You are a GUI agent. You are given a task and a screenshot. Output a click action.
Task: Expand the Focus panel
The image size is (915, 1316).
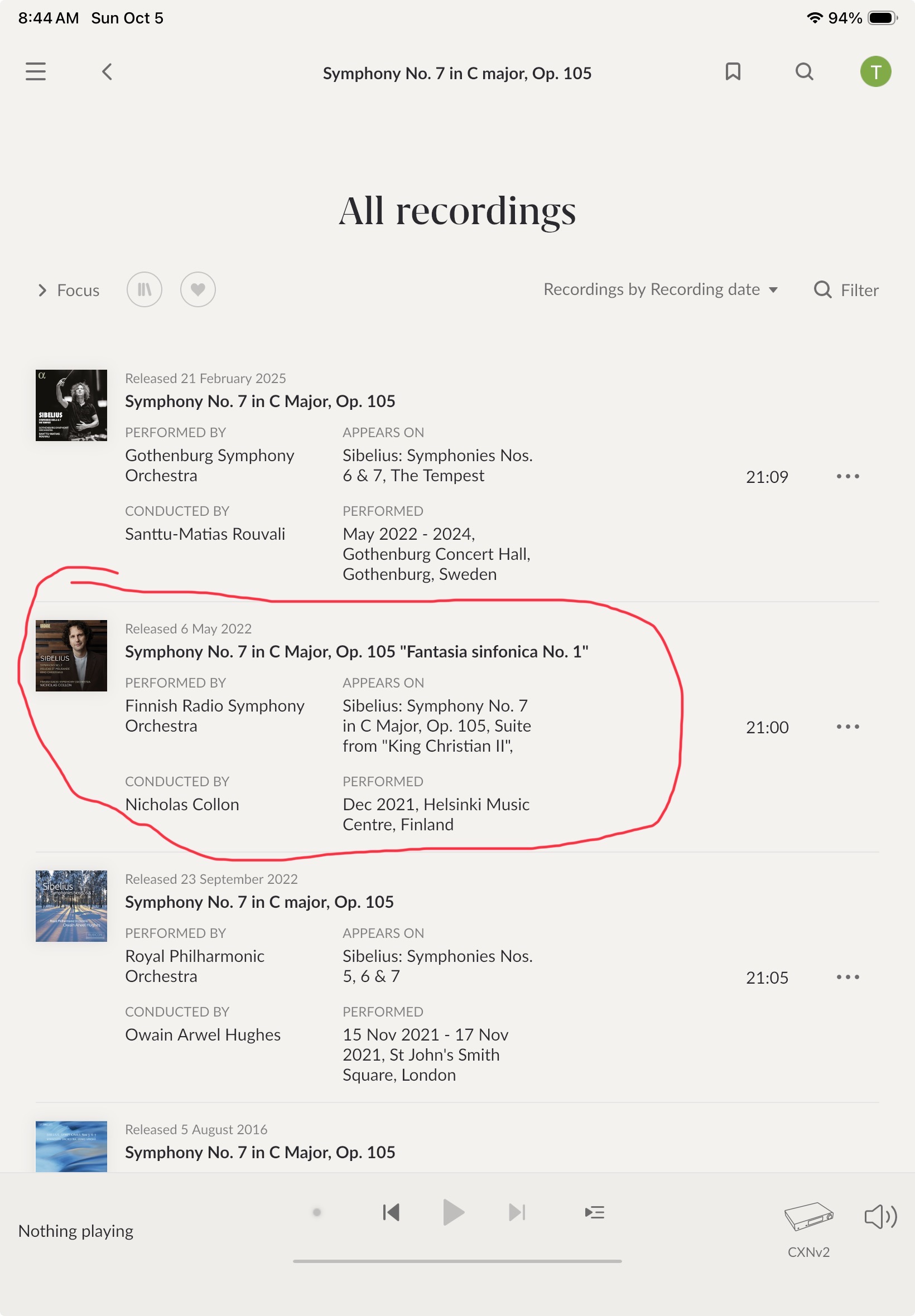pyautogui.click(x=69, y=291)
